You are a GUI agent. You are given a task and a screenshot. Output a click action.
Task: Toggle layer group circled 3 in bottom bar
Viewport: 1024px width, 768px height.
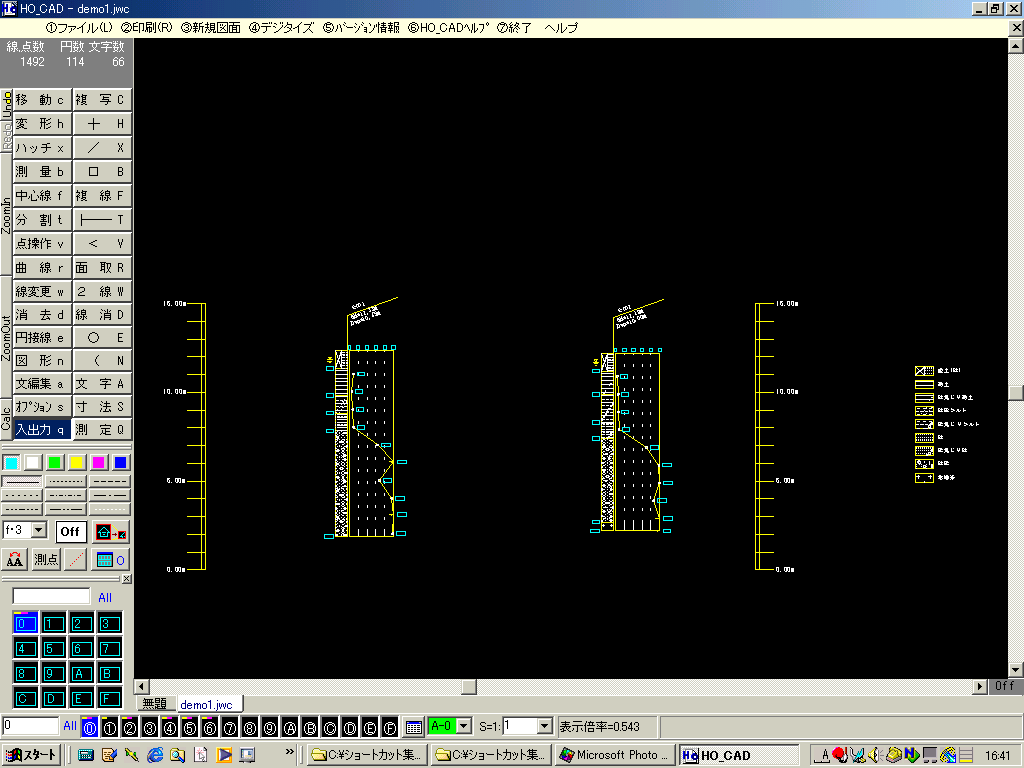150,727
